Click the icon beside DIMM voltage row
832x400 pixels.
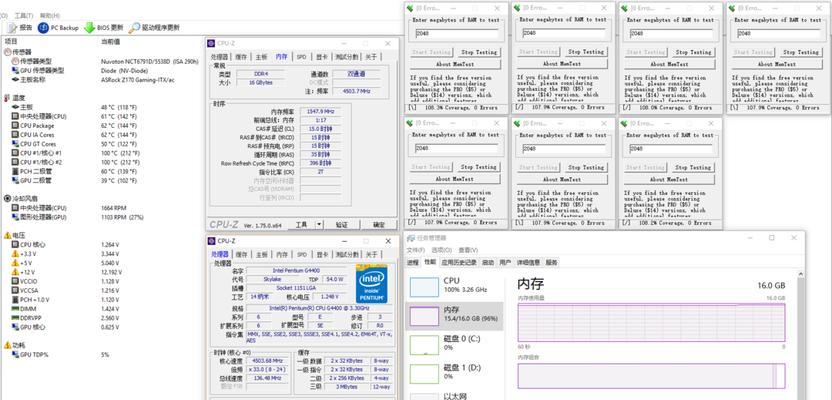point(15,309)
